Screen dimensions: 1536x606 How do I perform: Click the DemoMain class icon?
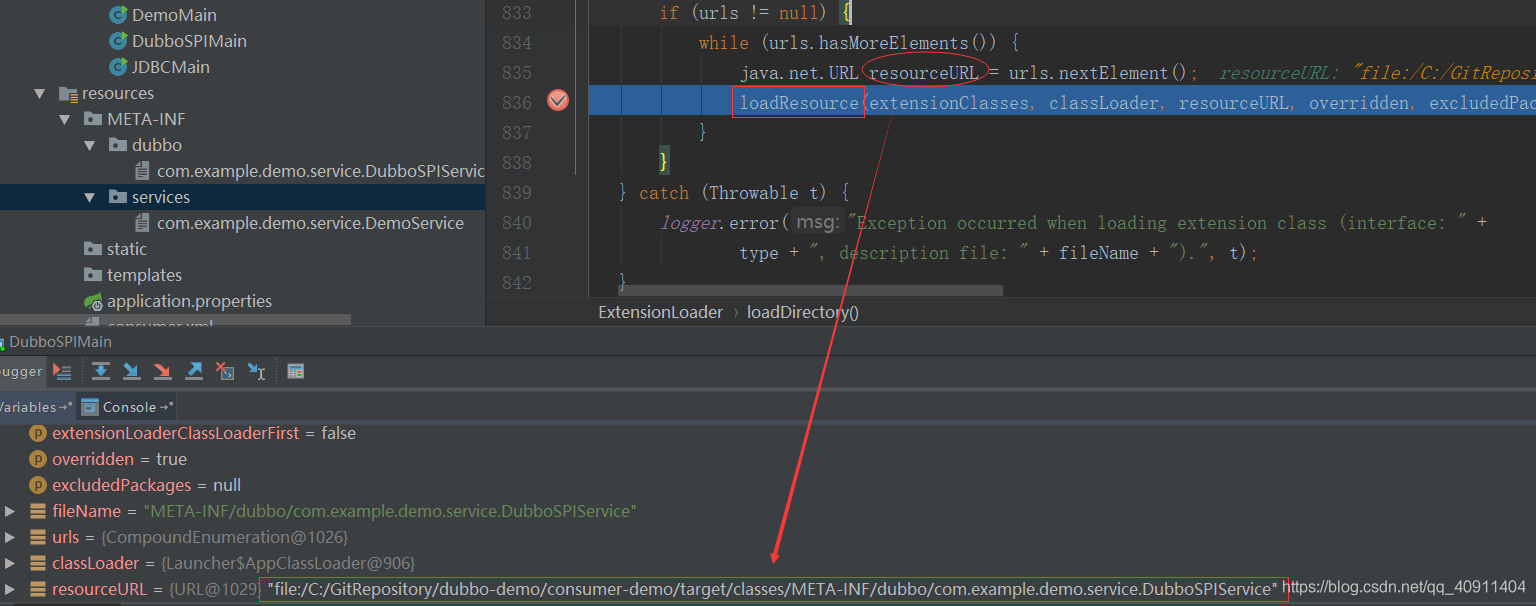[118, 15]
